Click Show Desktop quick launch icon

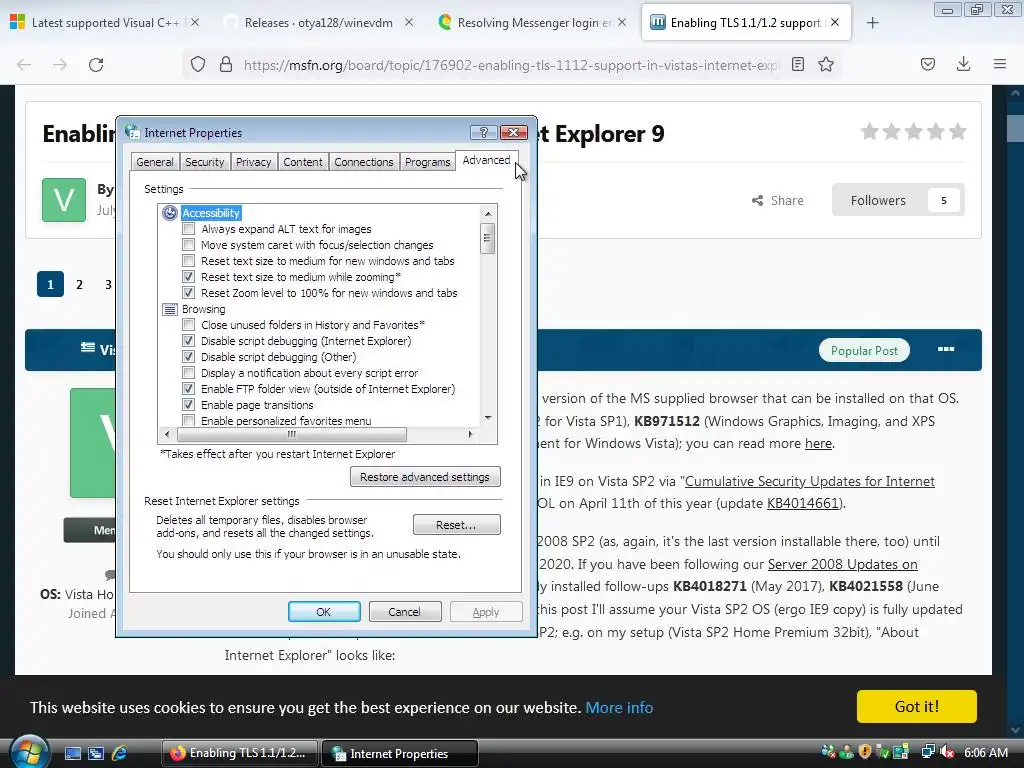click(72, 753)
